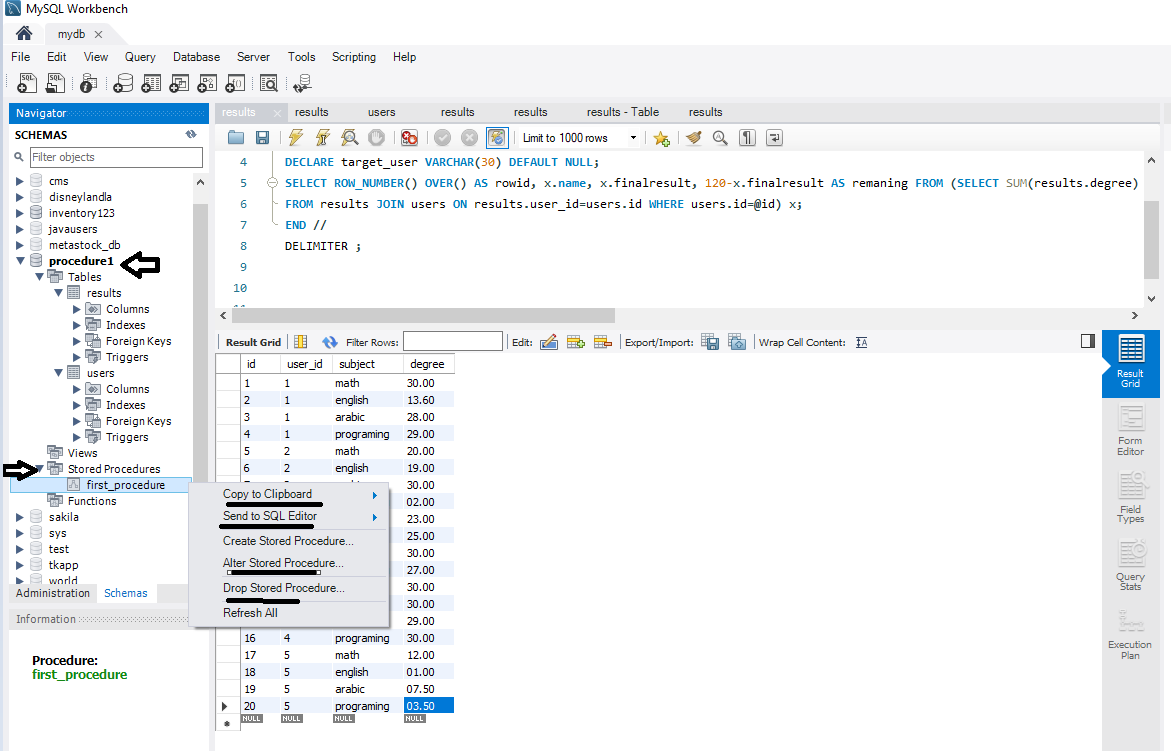Open Query Stats in the side panel

tap(1130, 565)
